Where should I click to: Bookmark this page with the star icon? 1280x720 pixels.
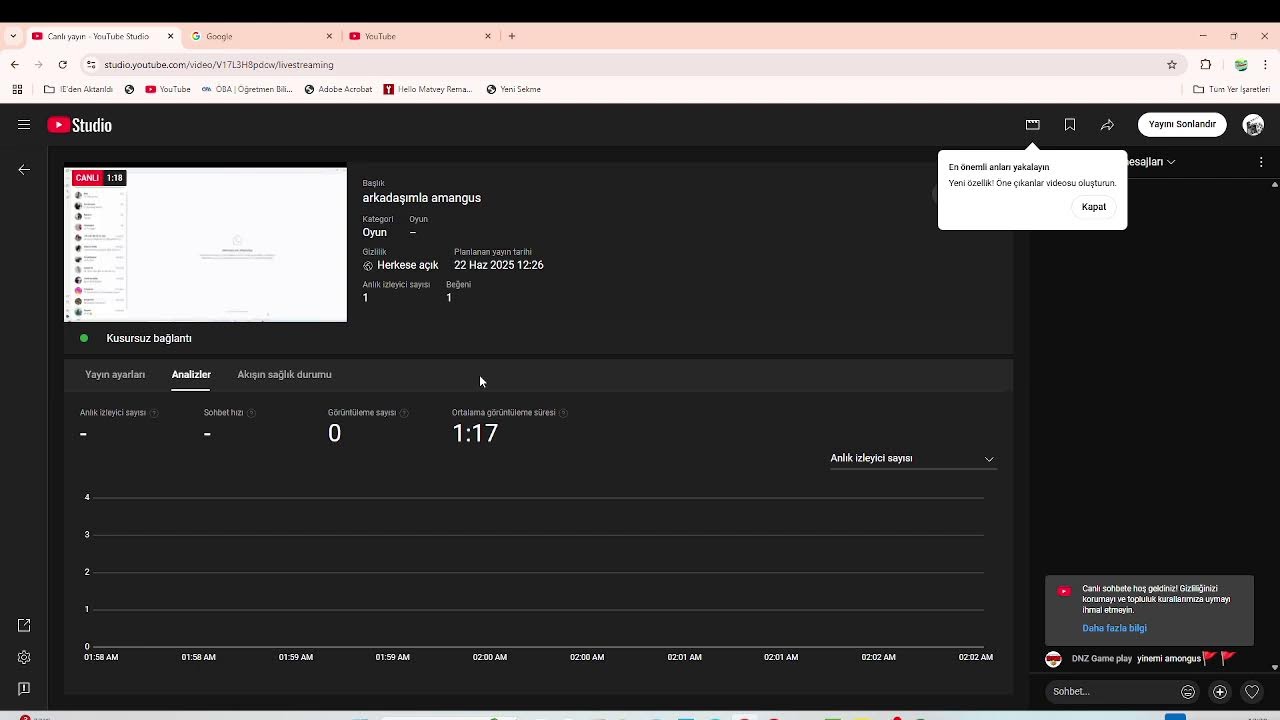1172,64
